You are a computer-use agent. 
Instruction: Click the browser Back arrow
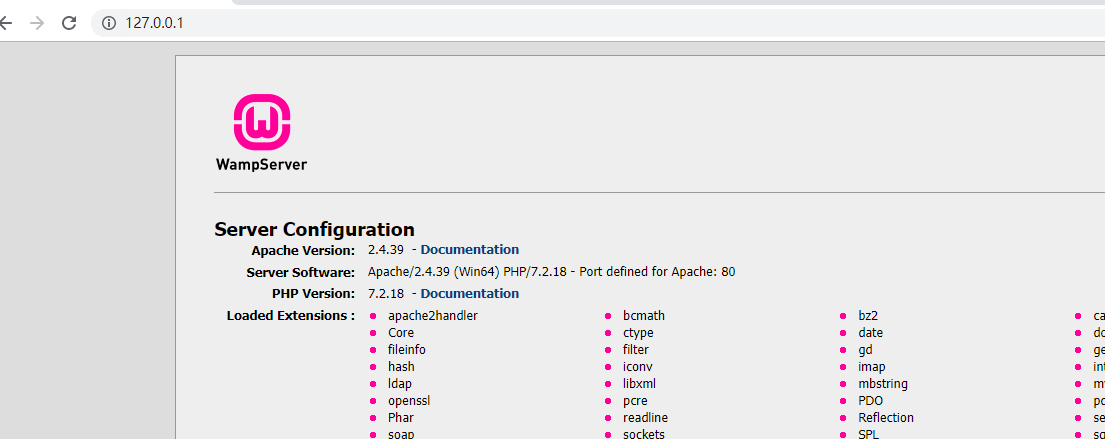(6, 23)
